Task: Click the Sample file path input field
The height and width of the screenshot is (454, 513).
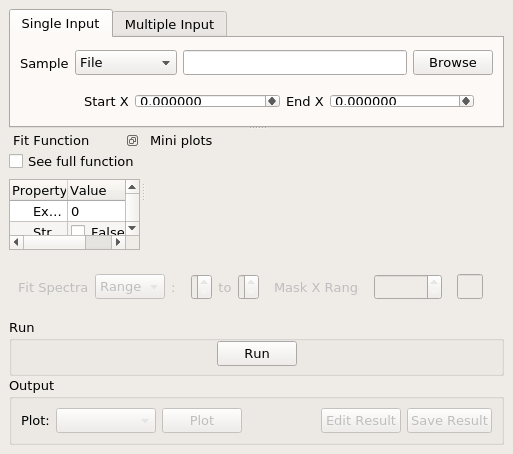Action: 295,63
